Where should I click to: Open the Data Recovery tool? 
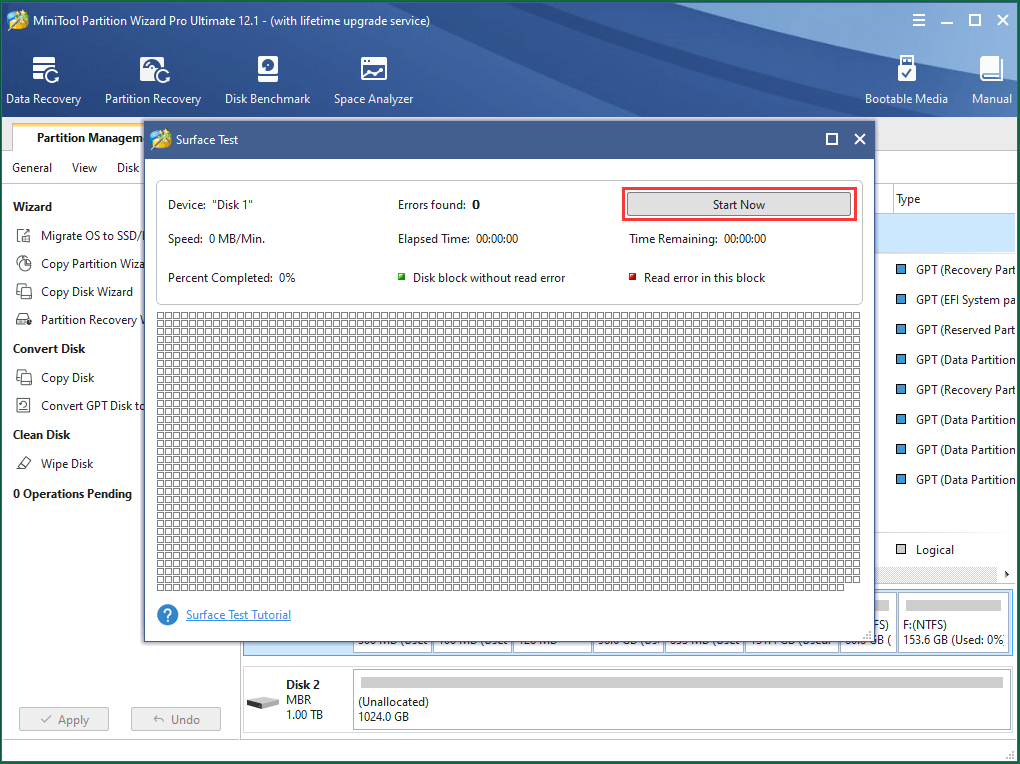coord(44,80)
